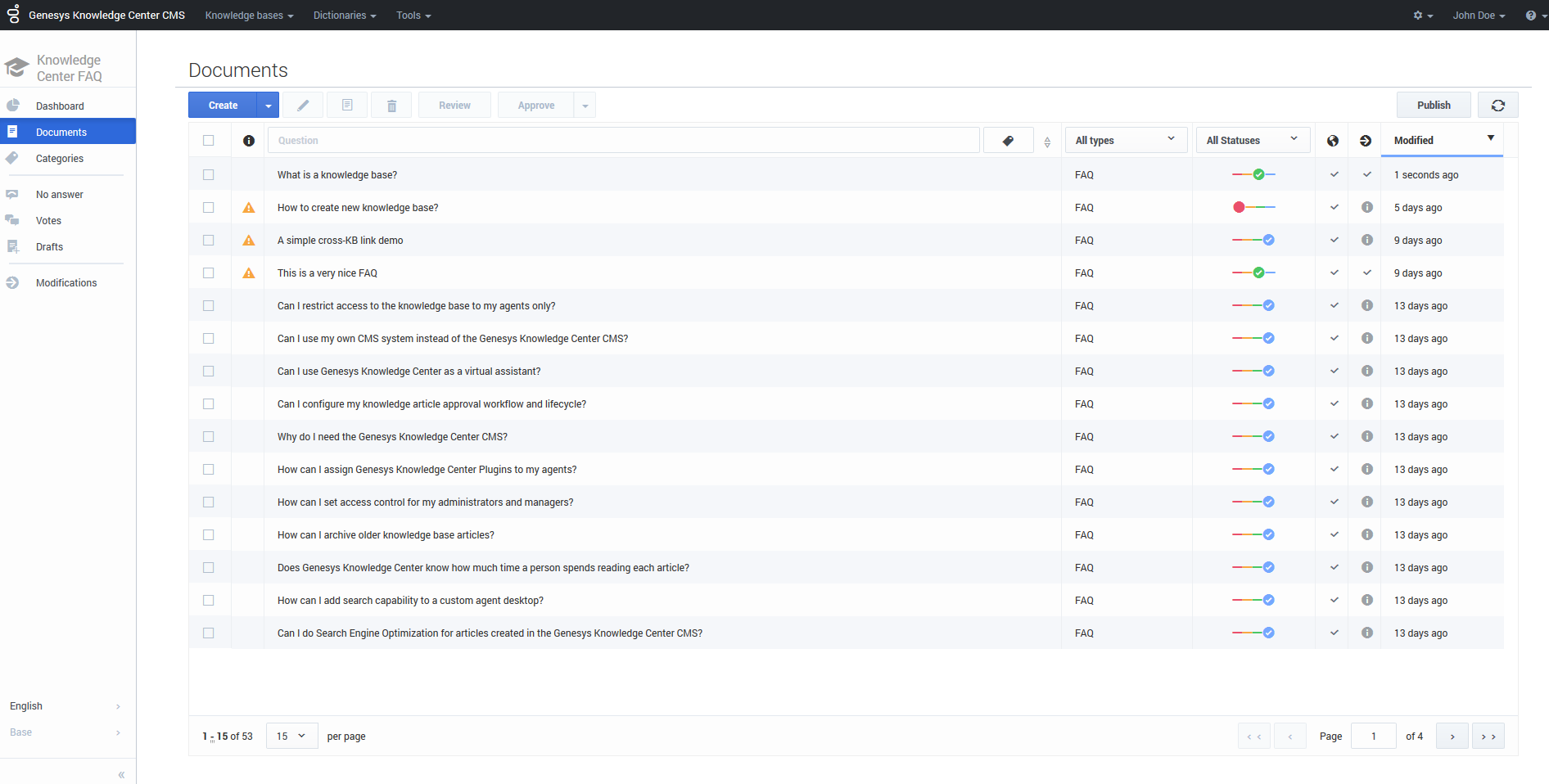
Task: Click warning icon on 'A simple cross-KB link demo'
Action: pos(249,241)
